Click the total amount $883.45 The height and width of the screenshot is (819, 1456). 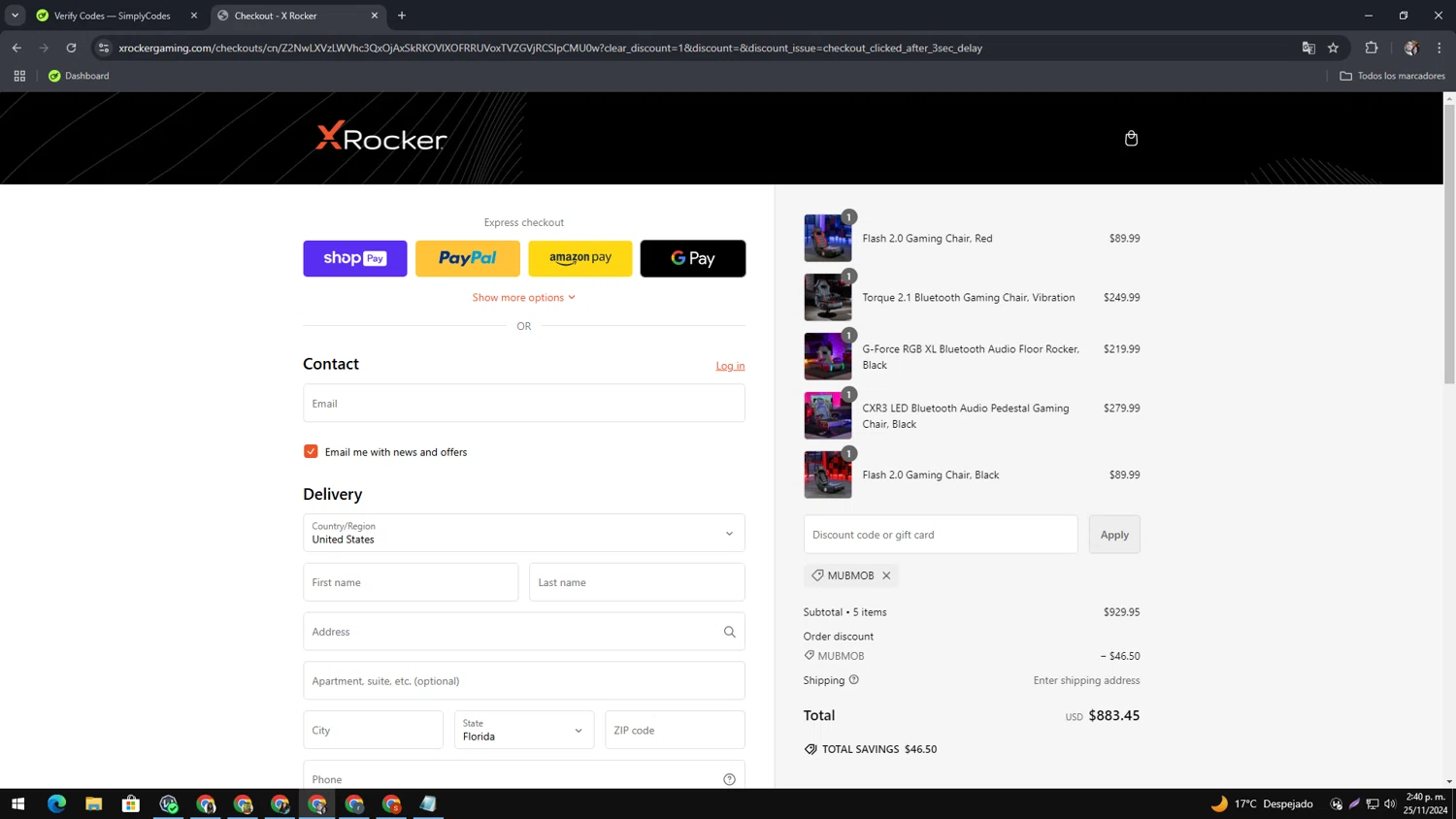[1114, 715]
